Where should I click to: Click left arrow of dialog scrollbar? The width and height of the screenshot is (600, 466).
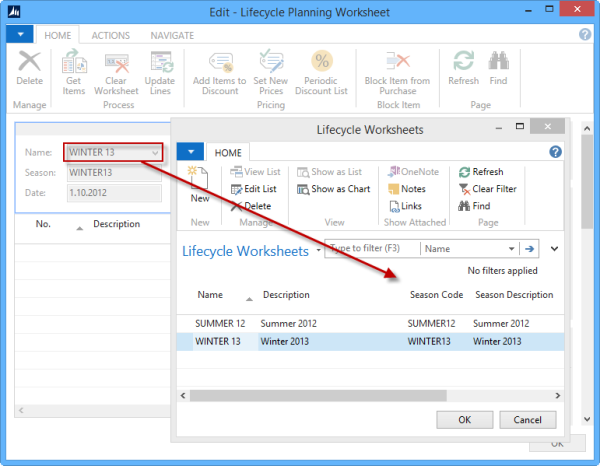coord(183,395)
